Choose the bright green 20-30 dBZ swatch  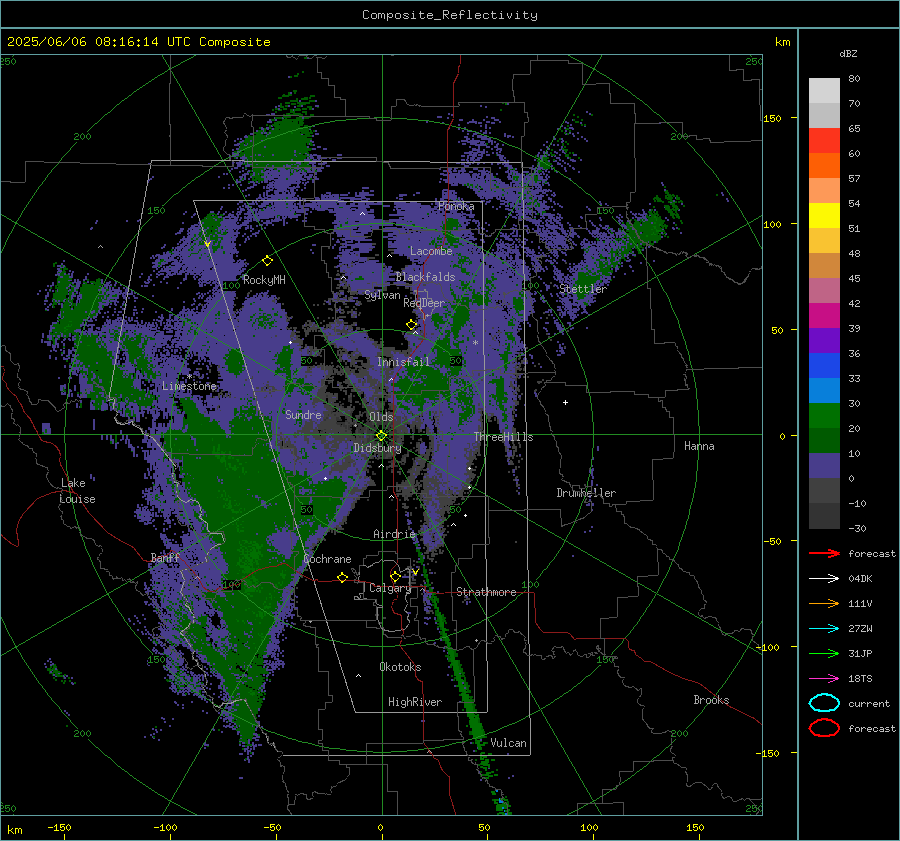(x=824, y=416)
